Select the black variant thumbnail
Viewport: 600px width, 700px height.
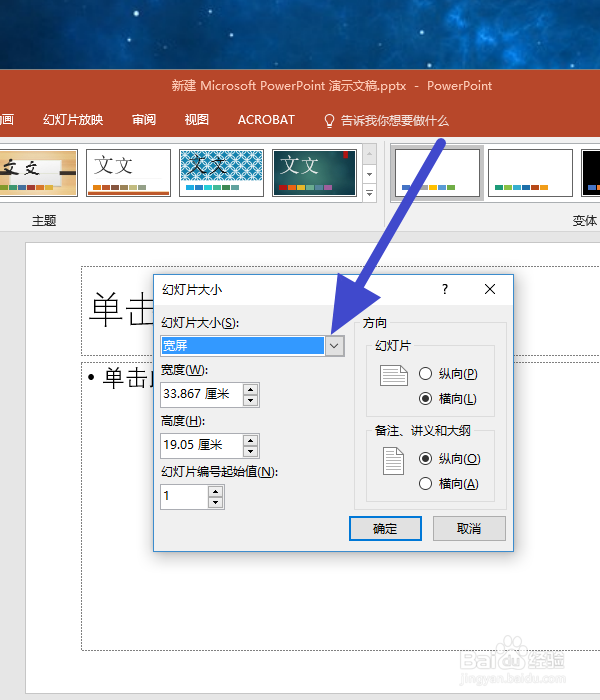pyautogui.click(x=591, y=173)
